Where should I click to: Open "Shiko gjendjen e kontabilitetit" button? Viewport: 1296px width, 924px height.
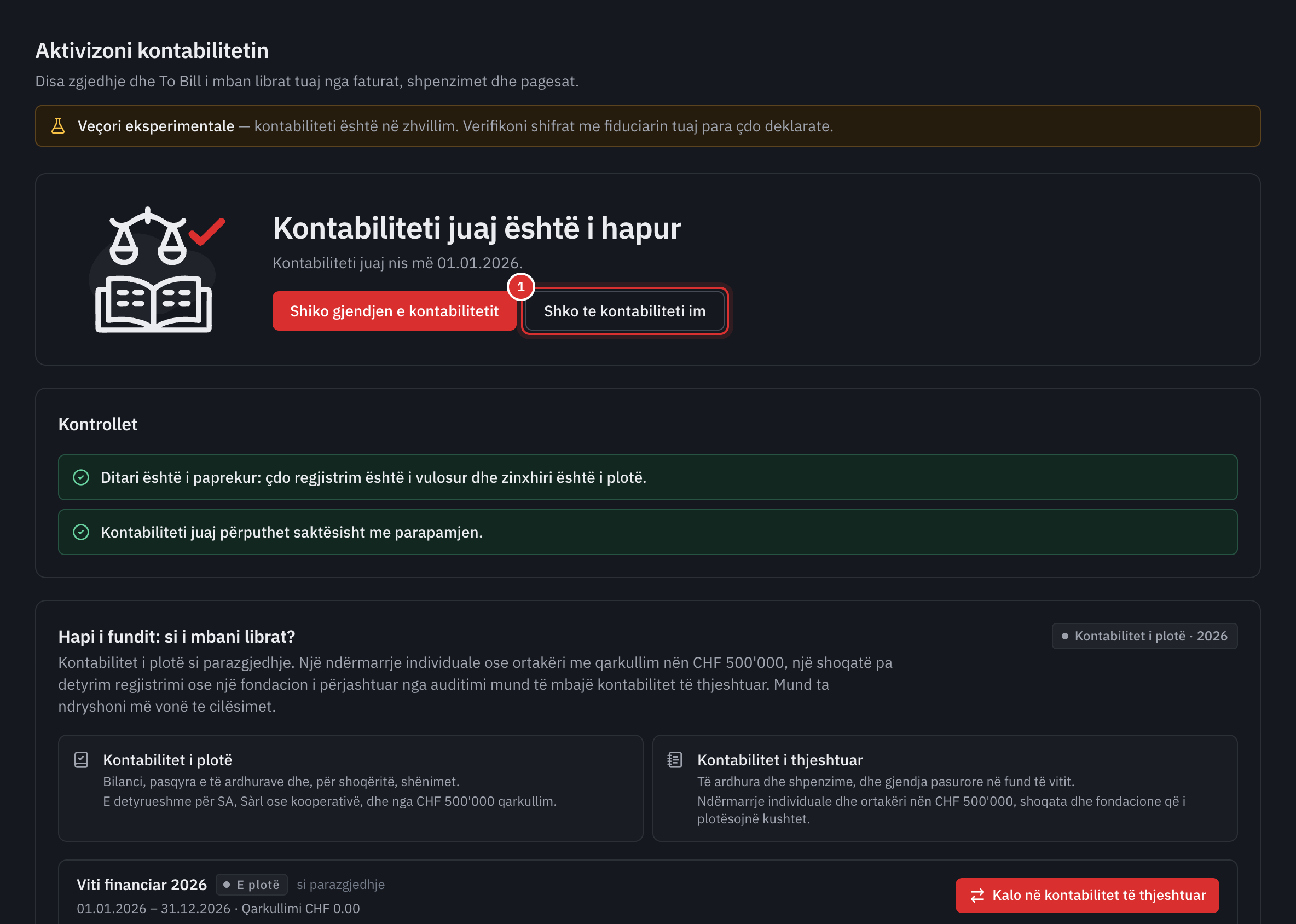coord(394,311)
